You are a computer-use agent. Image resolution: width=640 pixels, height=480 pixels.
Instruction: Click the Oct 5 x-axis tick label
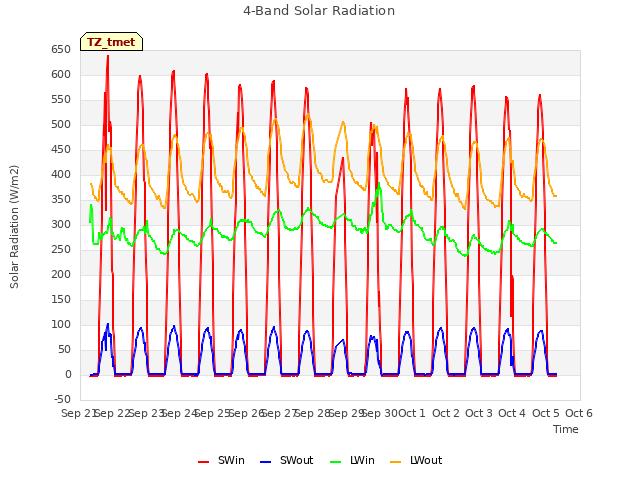(546, 413)
